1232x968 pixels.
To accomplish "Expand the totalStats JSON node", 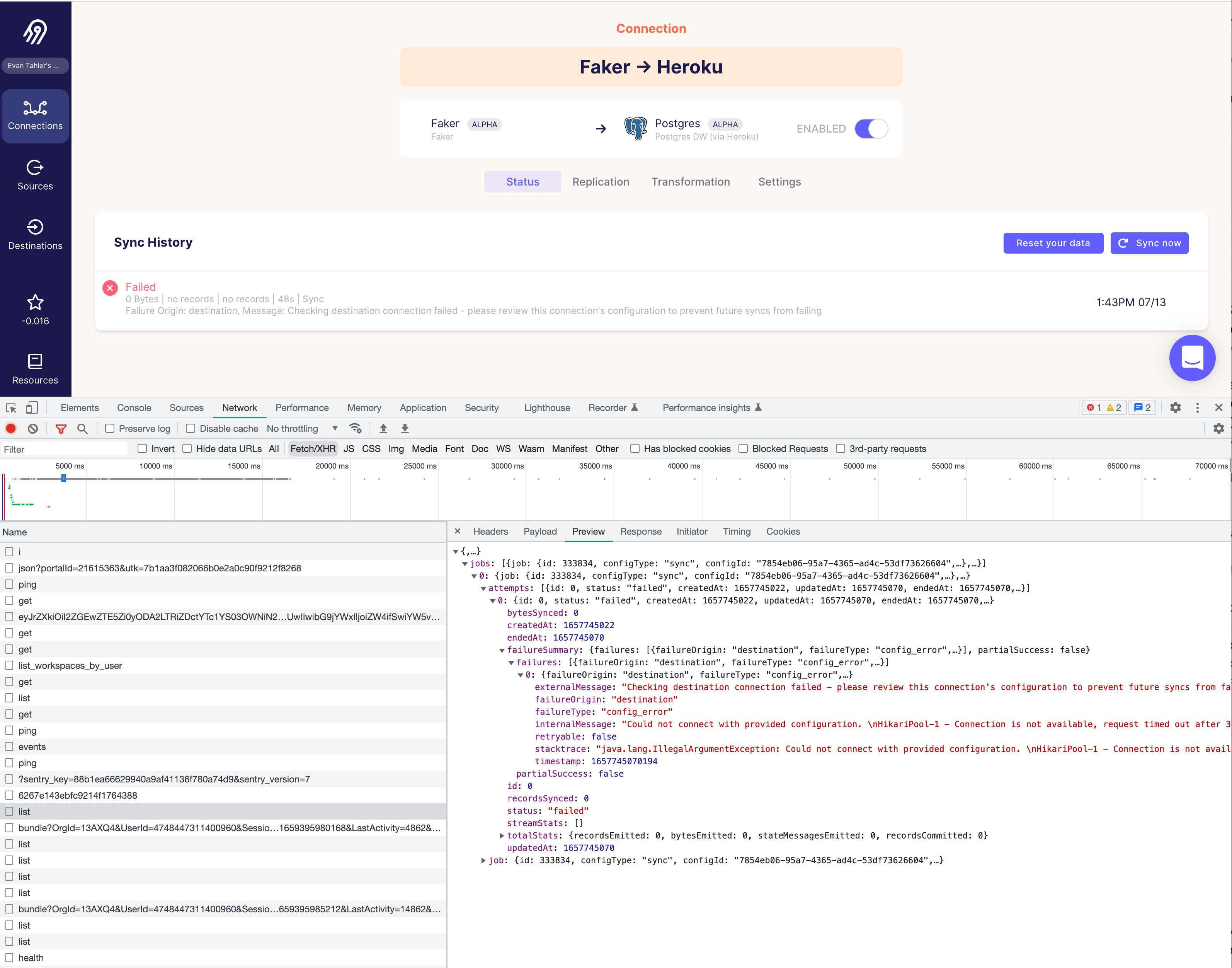I will coord(502,835).
